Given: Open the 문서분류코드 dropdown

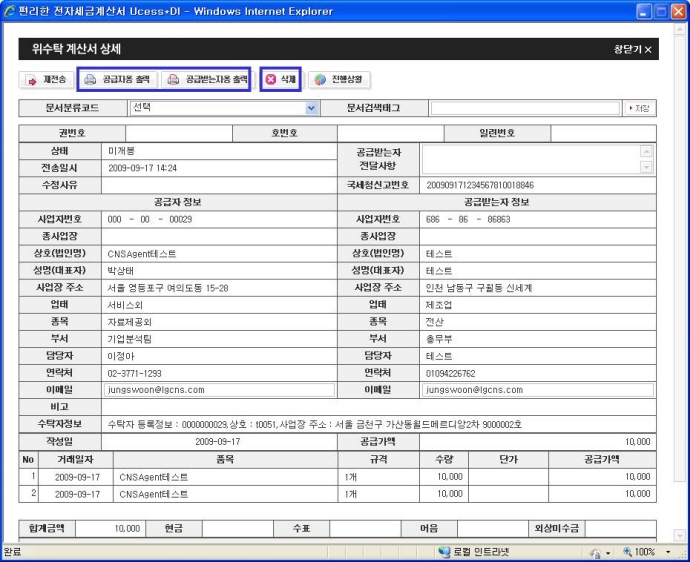Looking at the screenshot, I should point(311,108).
